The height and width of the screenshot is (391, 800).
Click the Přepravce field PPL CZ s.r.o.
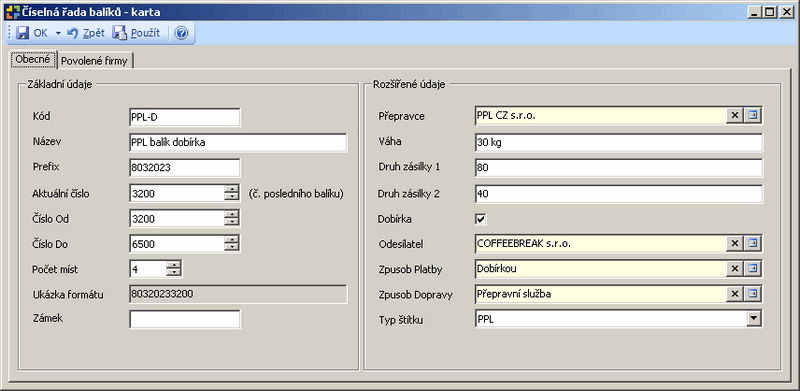[601, 116]
